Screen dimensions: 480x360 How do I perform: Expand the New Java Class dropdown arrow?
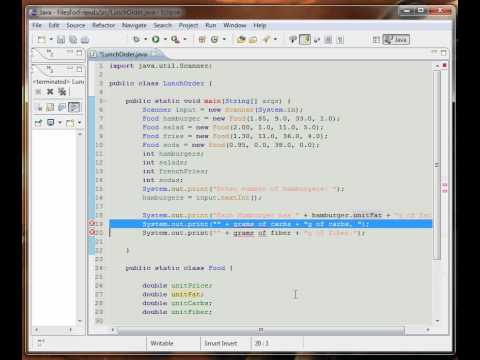point(224,40)
